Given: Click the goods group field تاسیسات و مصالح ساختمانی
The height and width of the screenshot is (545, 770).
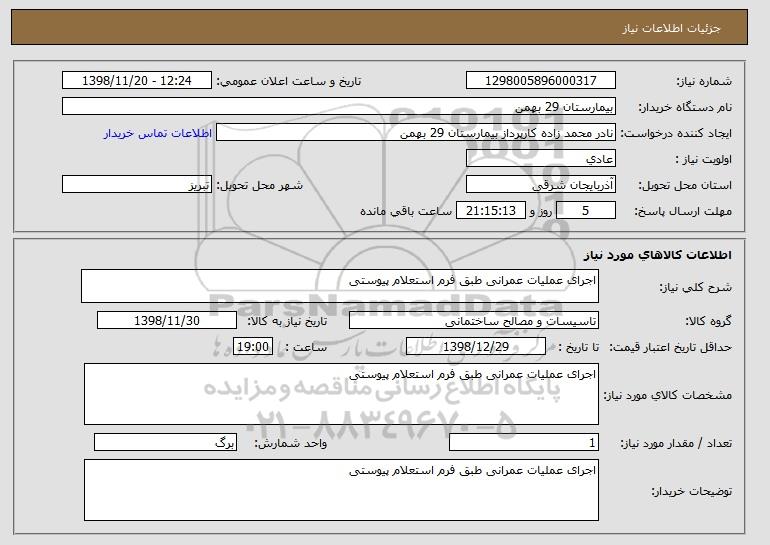Looking at the screenshot, I should pyautogui.click(x=474, y=321).
